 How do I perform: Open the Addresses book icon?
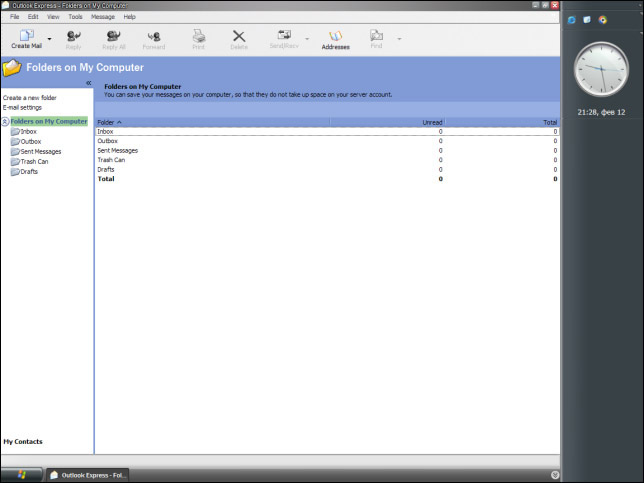pos(336,36)
